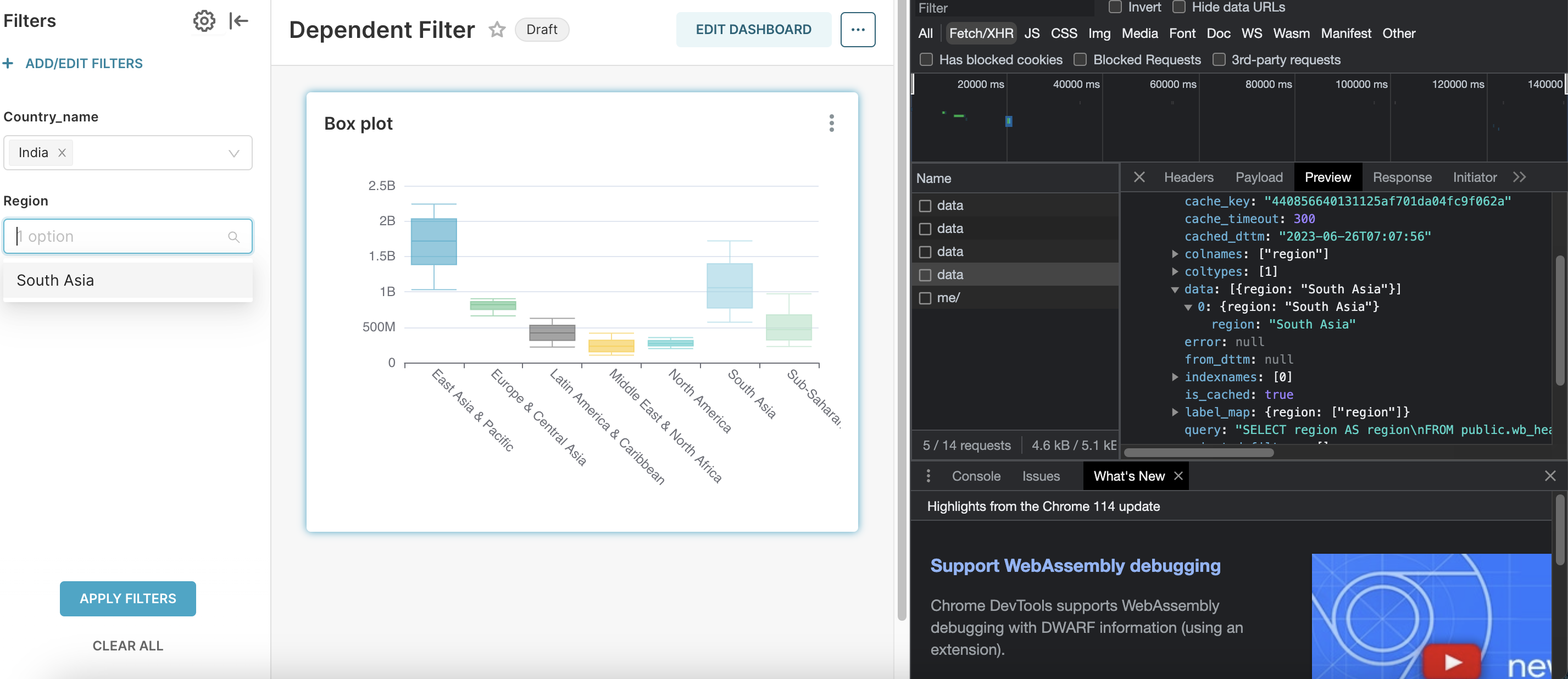
Task: Star the Dependent Filter dashboard as favorite
Action: click(497, 29)
